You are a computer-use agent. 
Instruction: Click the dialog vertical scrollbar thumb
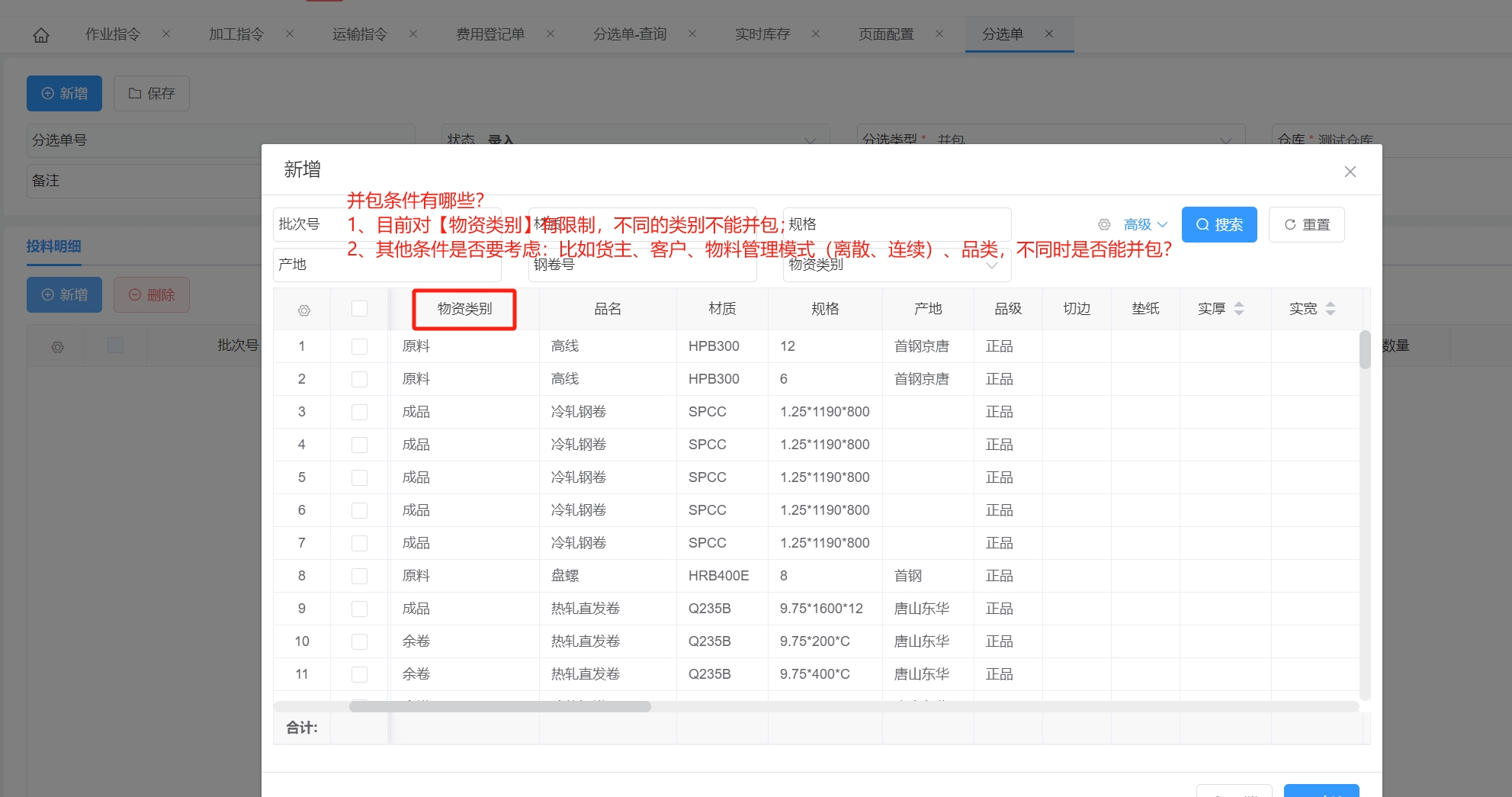1365,349
